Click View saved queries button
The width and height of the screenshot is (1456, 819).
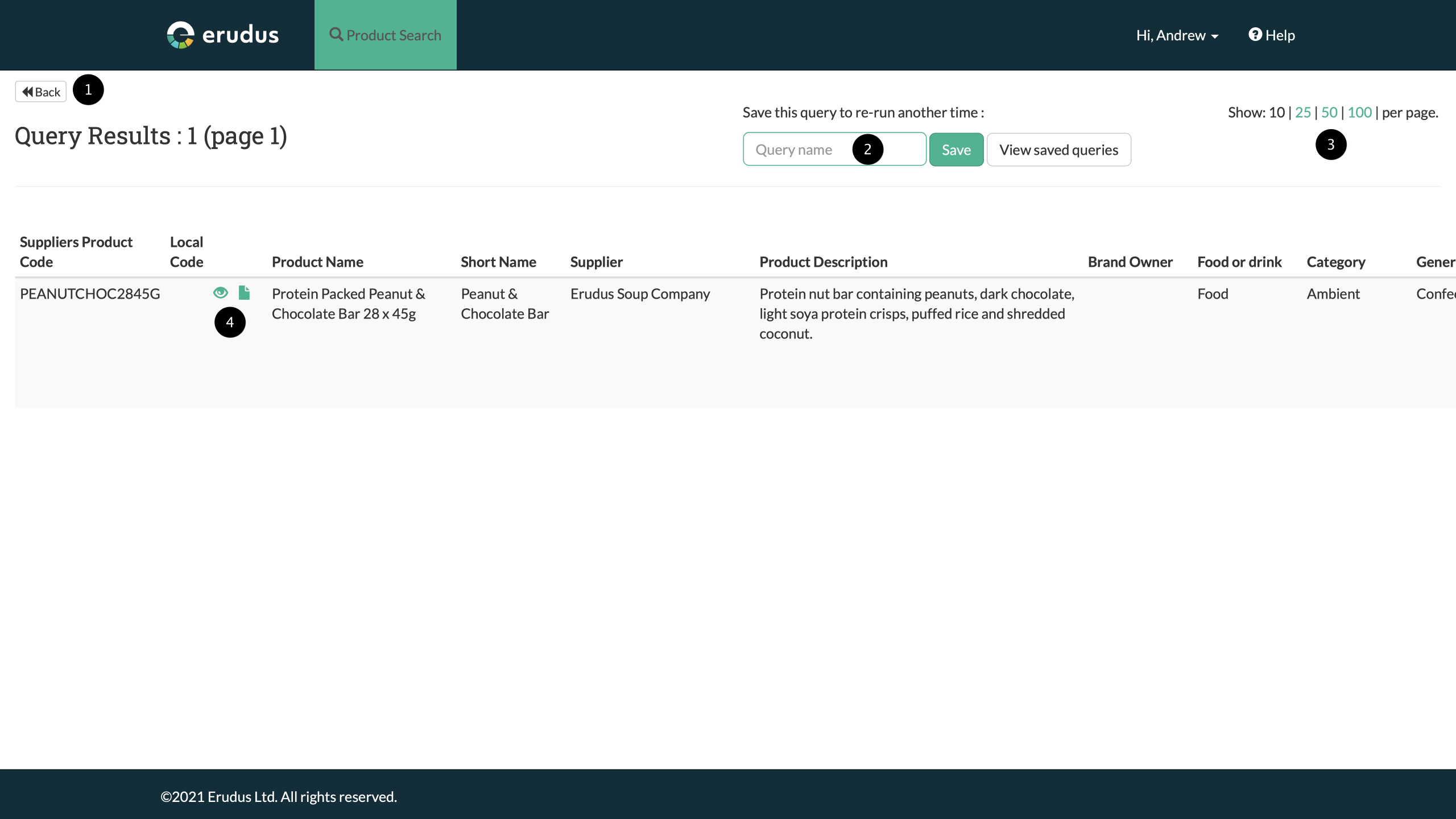[1058, 150]
